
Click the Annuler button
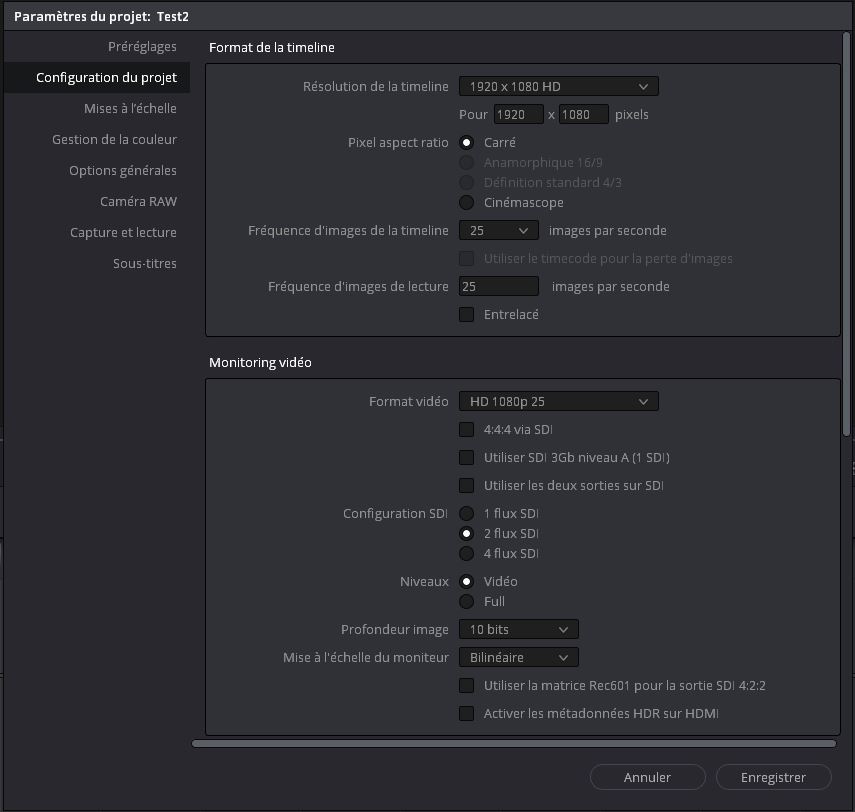click(647, 777)
